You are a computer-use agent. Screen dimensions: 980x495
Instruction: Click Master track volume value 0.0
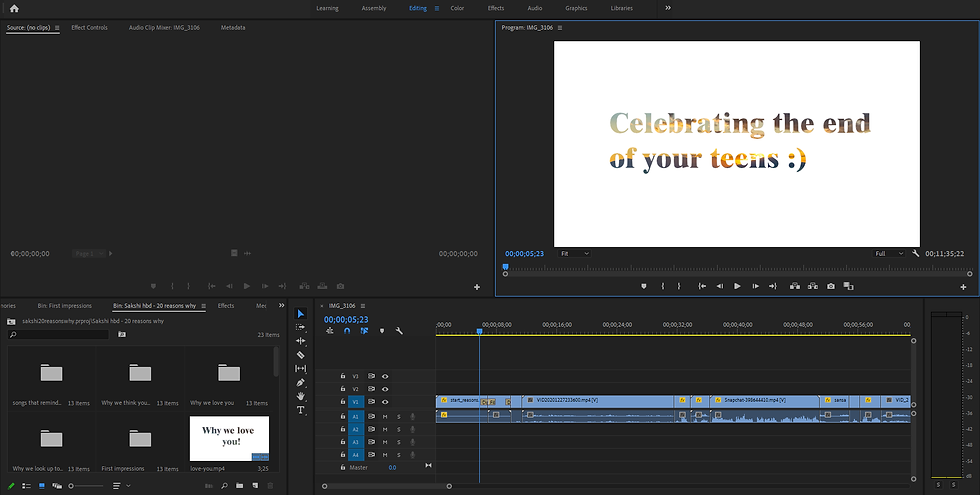(392, 468)
